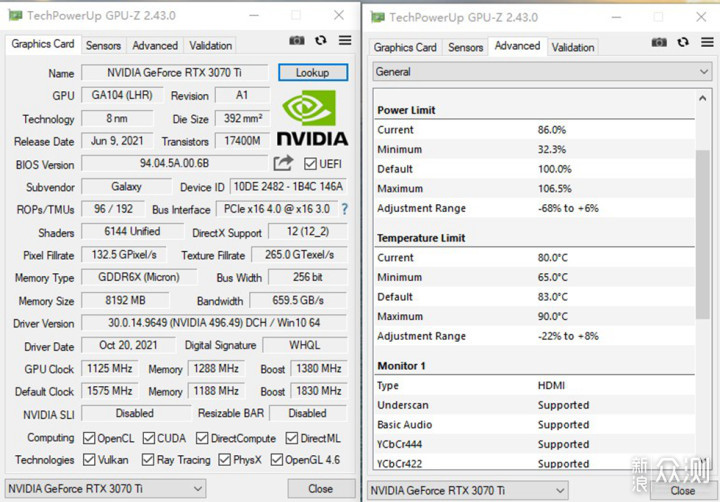This screenshot has height=502, width=720.
Task: Click the scroll-up arrow in the Advanced list
Action: [x=703, y=98]
